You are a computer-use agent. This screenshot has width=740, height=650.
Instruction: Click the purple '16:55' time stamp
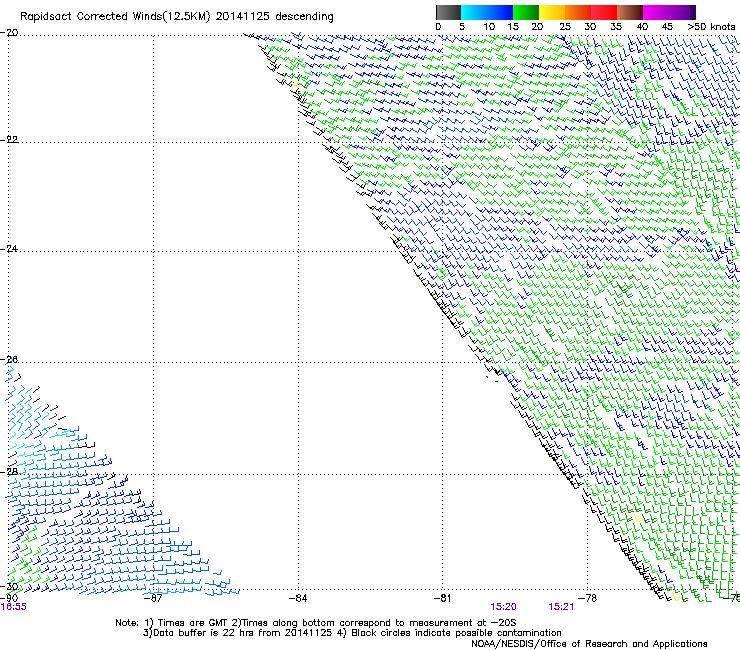pyautogui.click(x=14, y=607)
